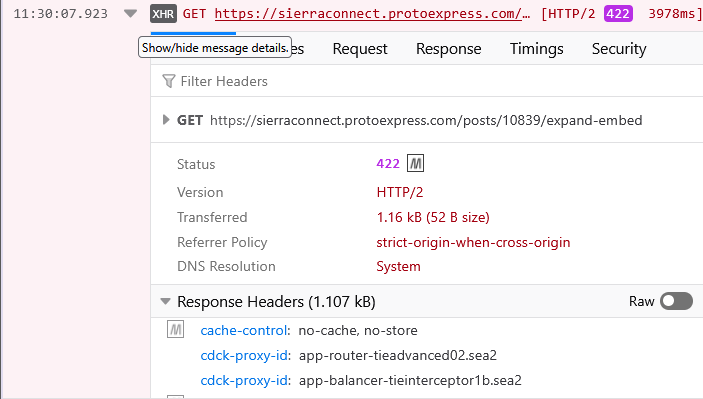The image size is (703, 399).
Task: Switch to the Request tab
Action: (x=360, y=48)
